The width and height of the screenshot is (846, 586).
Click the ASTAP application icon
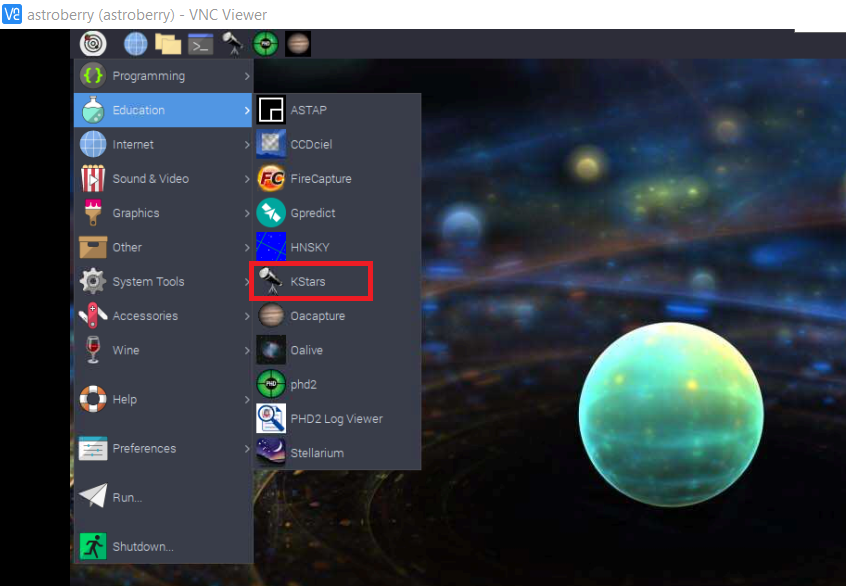pos(271,110)
